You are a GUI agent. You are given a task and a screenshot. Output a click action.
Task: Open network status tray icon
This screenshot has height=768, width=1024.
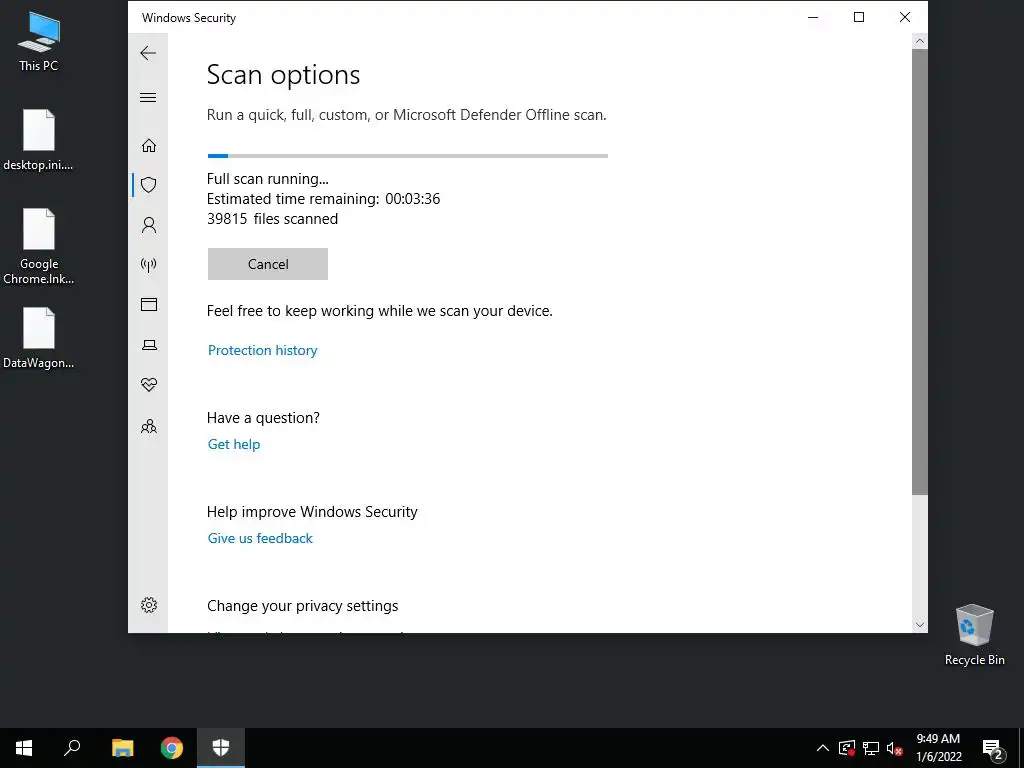[871, 748]
